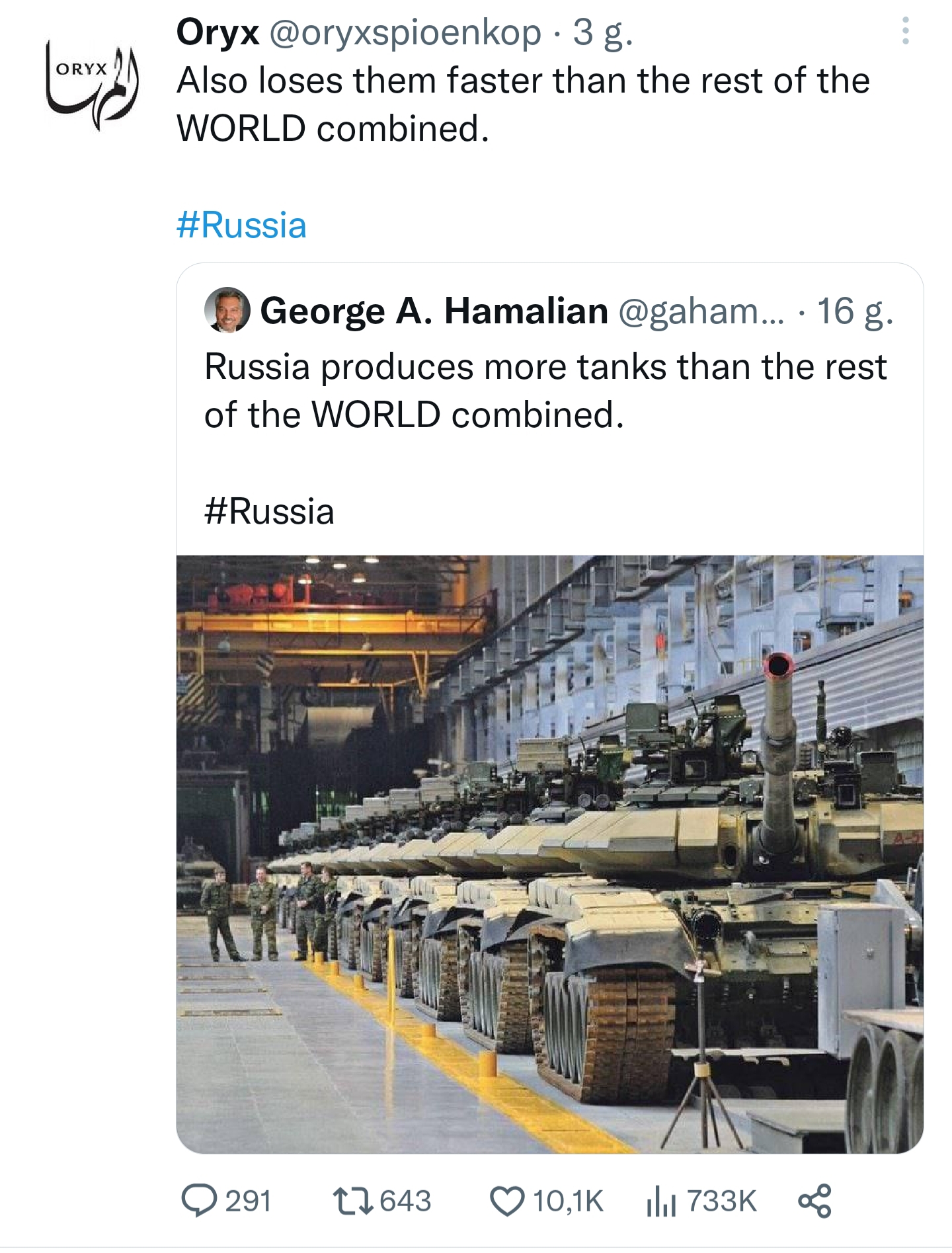Screen dimensions: 952x1253
Task: Open the blue #Russia hashtag link
Action: point(241,225)
